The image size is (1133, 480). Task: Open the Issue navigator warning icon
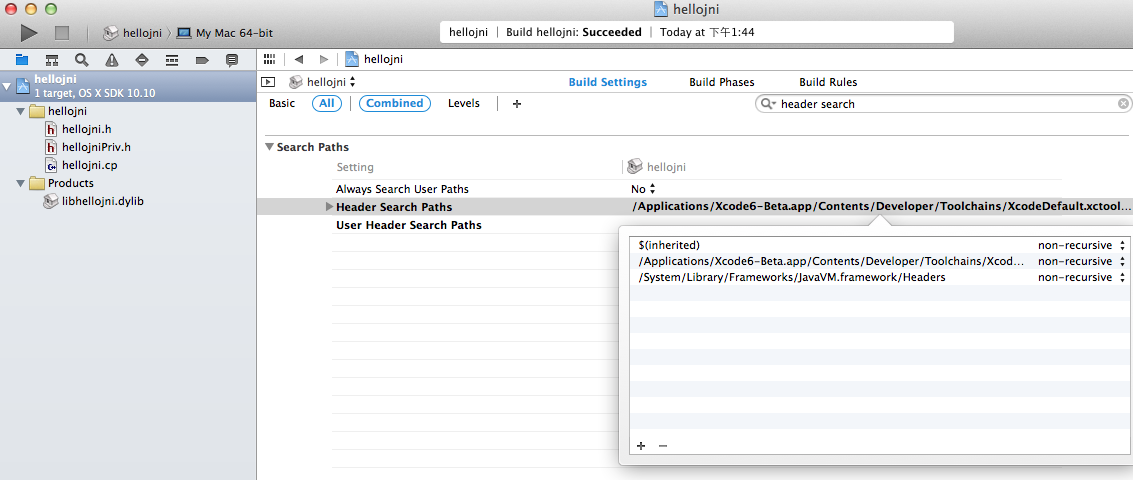pyautogui.click(x=111, y=60)
